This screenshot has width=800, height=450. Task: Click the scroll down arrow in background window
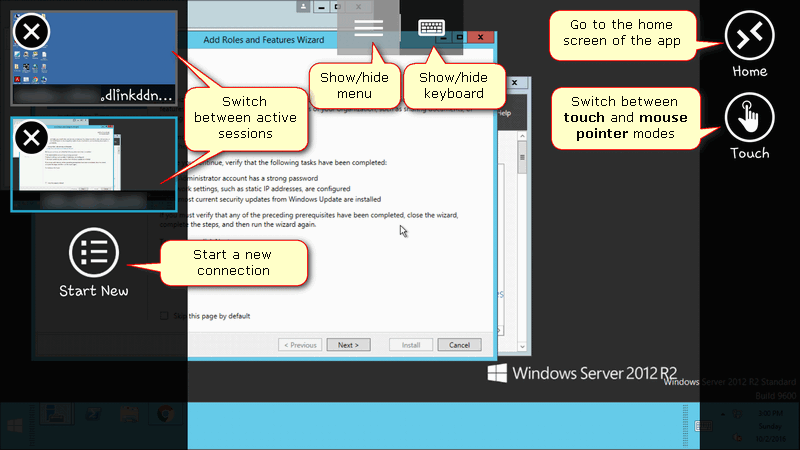point(522,346)
